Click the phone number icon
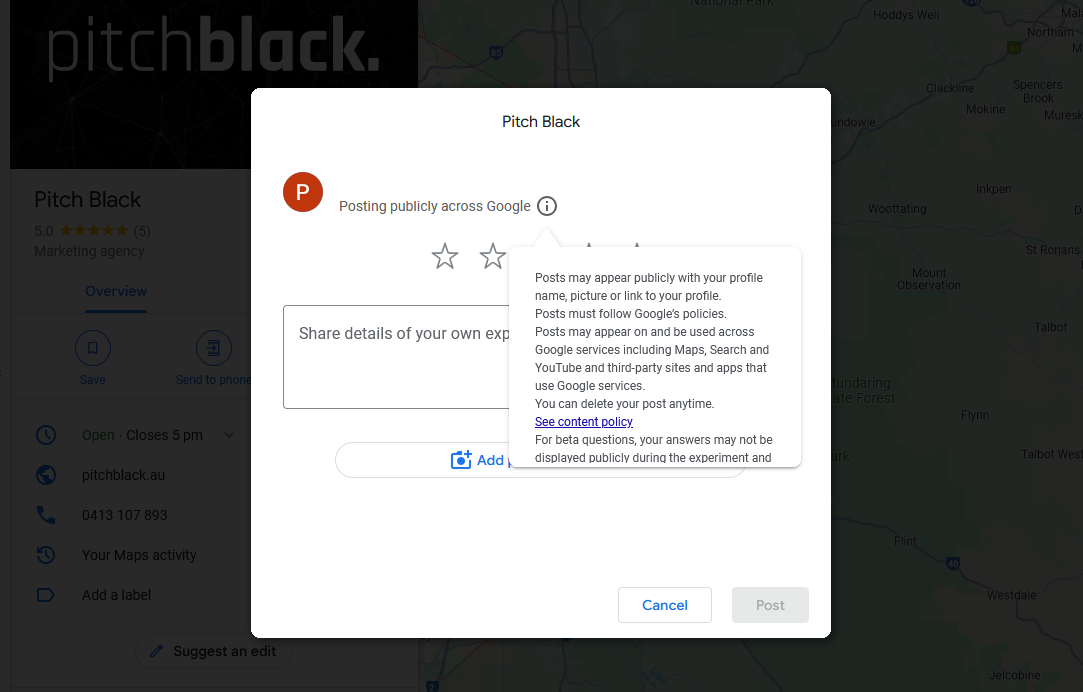This screenshot has width=1083, height=692. pyautogui.click(x=46, y=515)
